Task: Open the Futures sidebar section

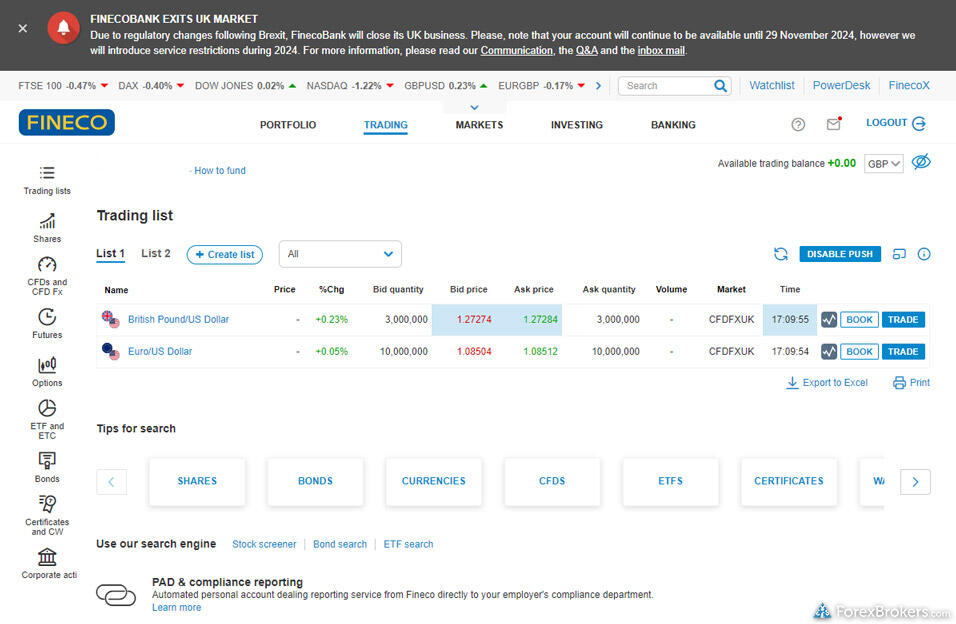Action: [47, 324]
